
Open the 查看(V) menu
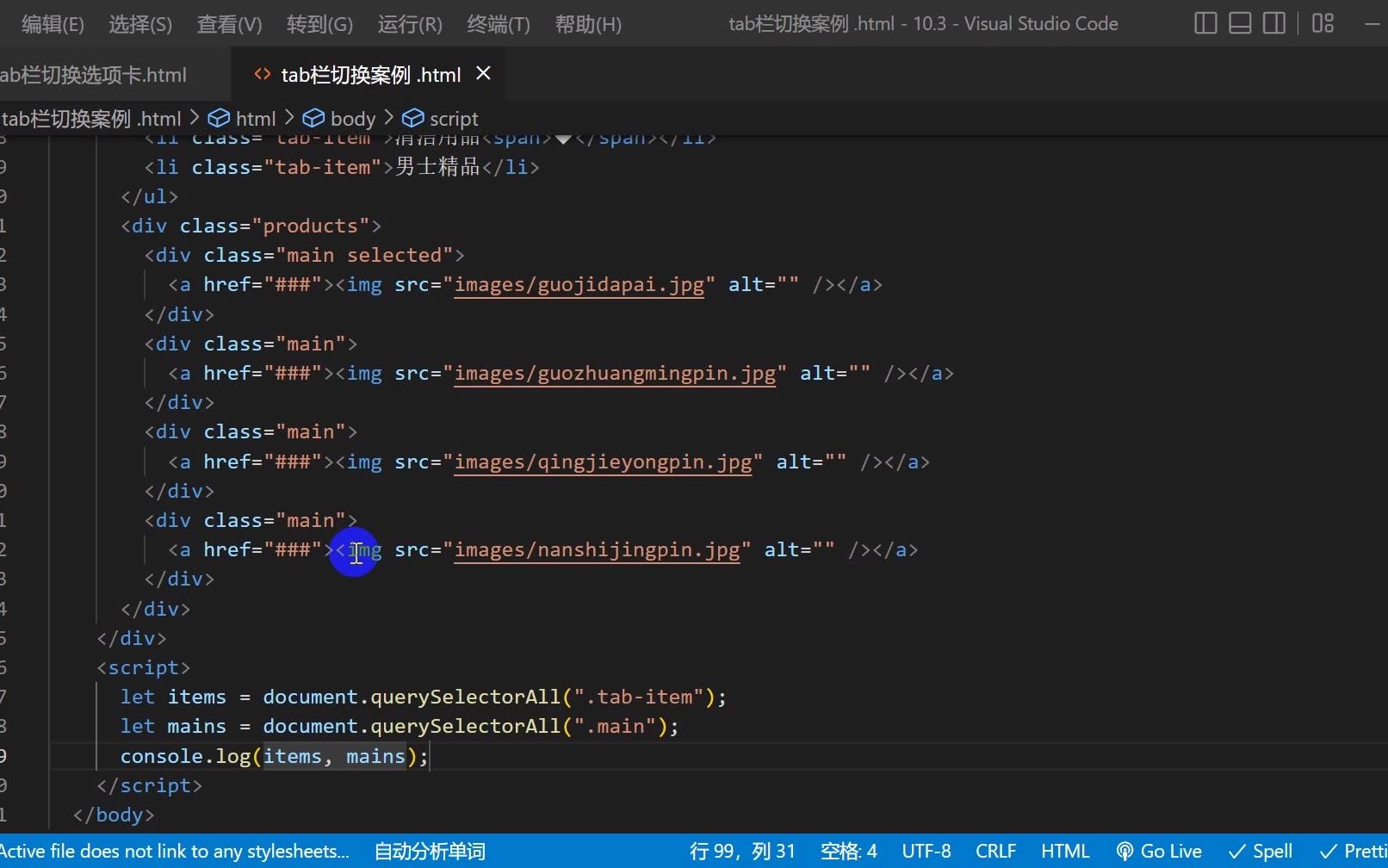tap(229, 24)
